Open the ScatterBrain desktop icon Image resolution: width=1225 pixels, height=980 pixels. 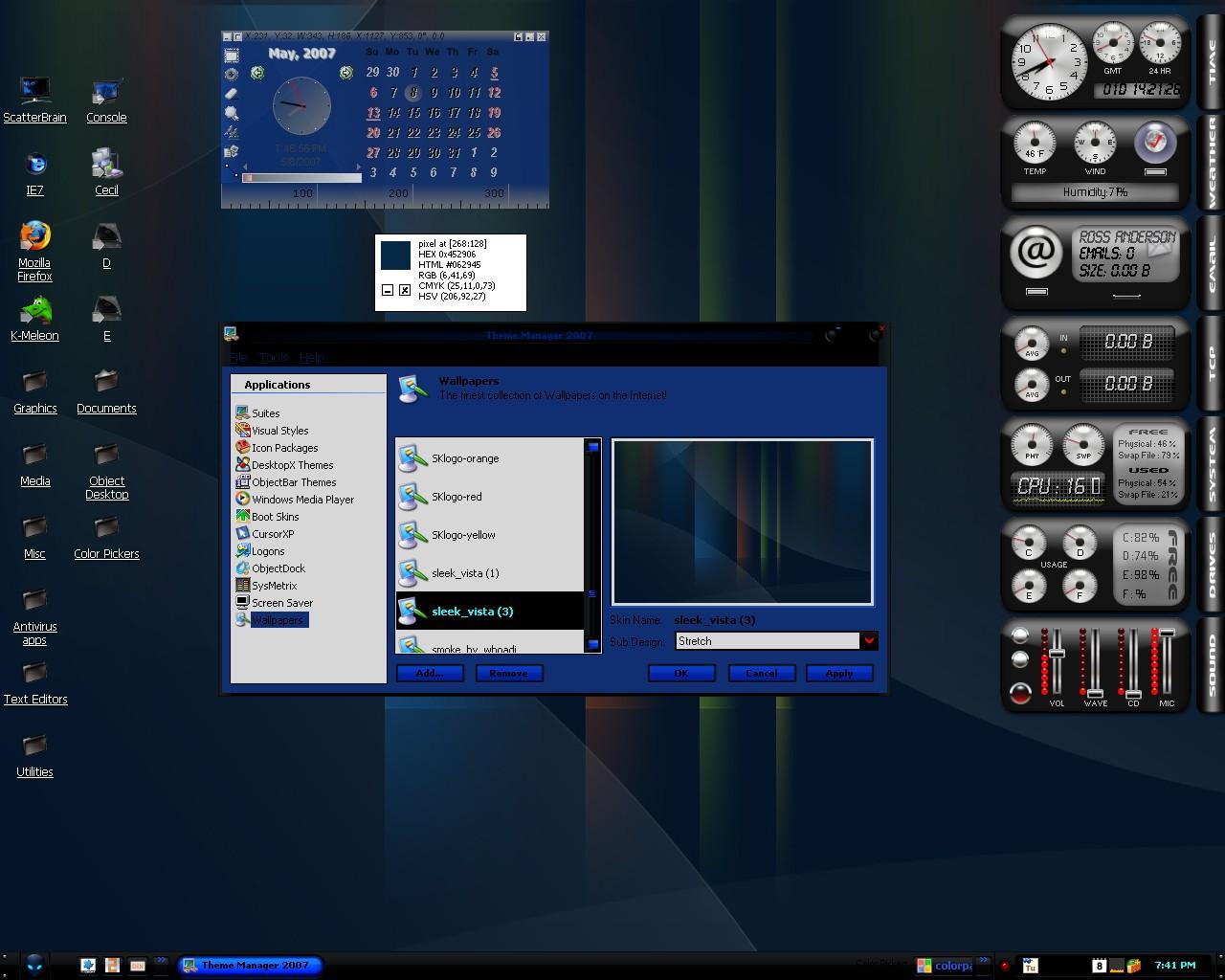pos(35,100)
